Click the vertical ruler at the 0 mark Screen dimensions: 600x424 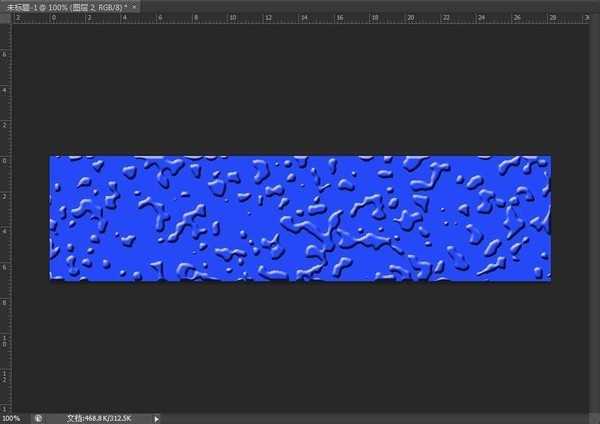tap(5, 157)
